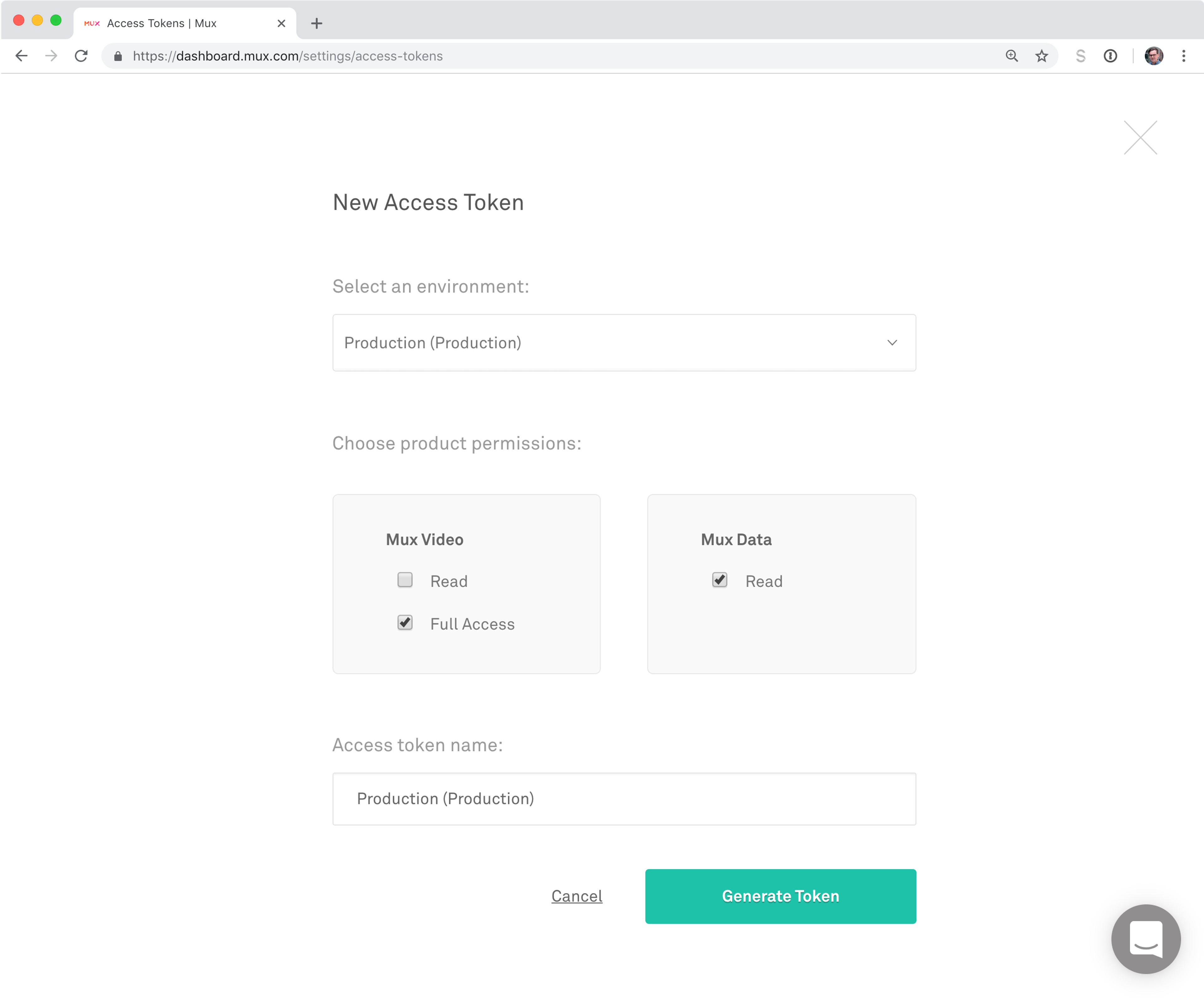This screenshot has height=998, width=1204.
Task: Click the Generate Token button
Action: coord(780,896)
